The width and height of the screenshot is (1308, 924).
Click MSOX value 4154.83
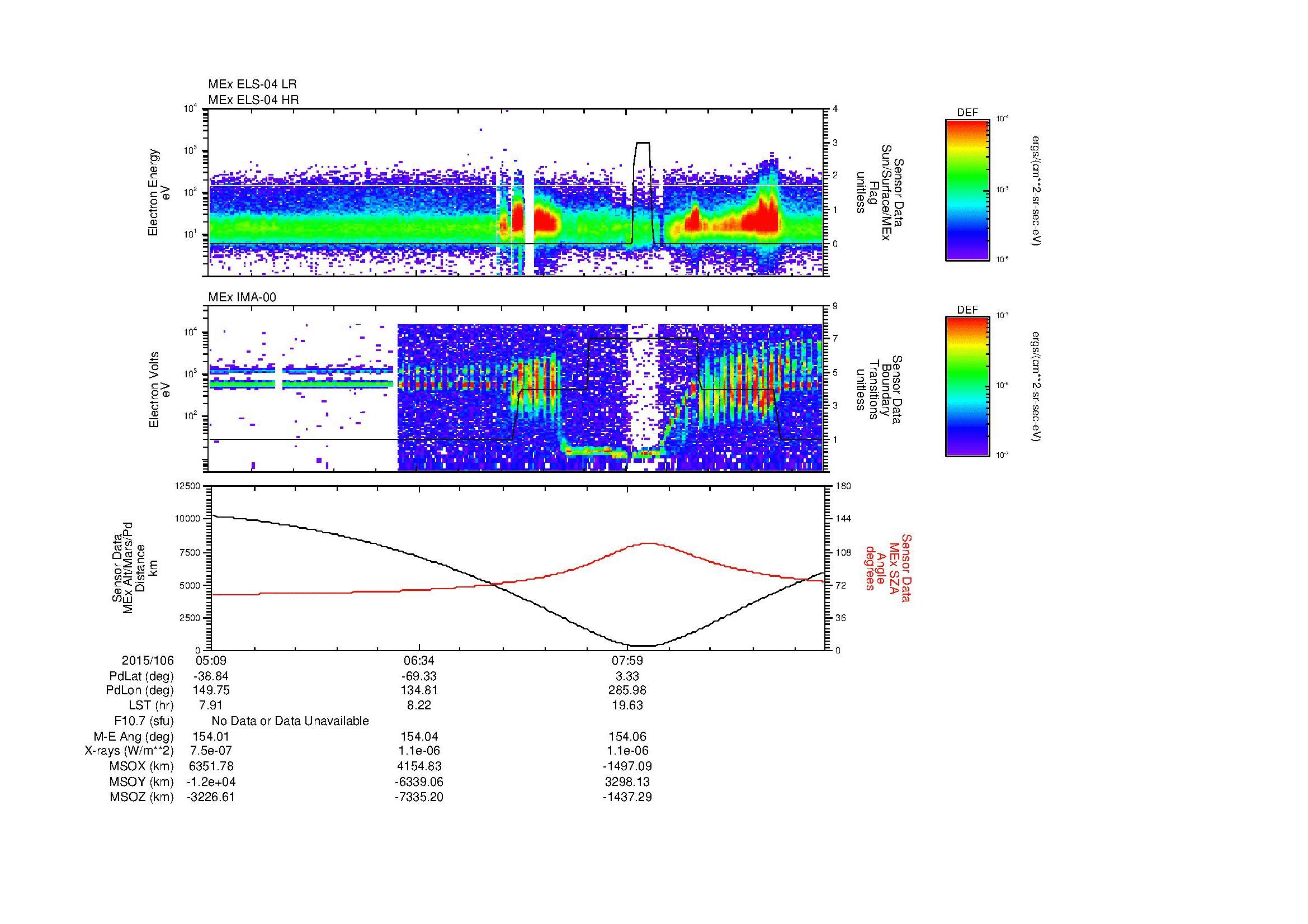[419, 766]
